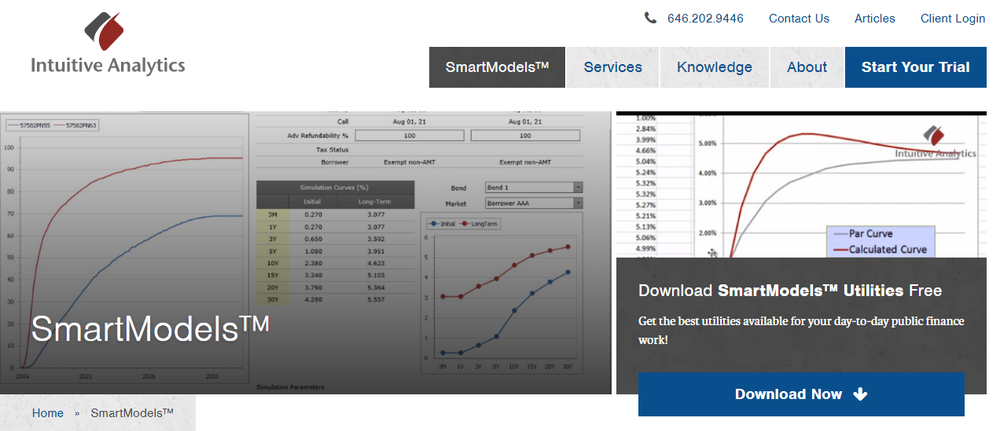Screen dimensions: 1000x431
Task: Expand the Borrower AAA market dropdown
Action: (534, 203)
